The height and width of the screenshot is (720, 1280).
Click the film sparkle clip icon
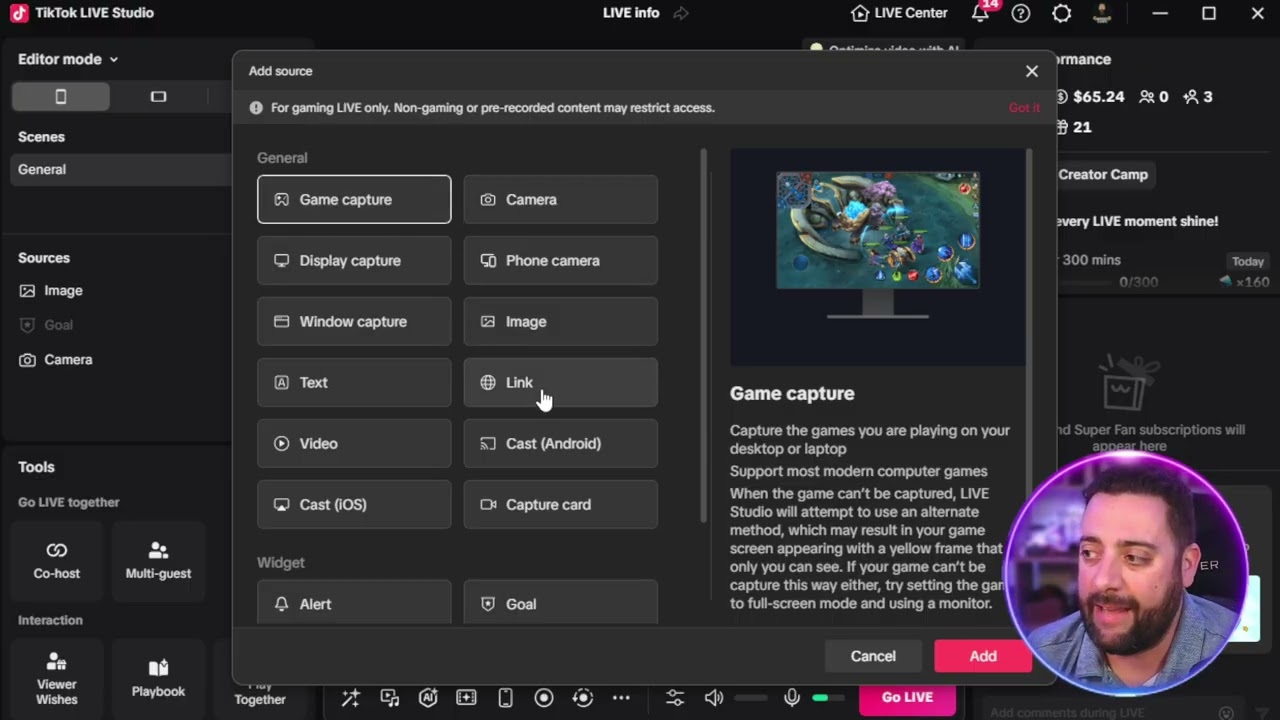click(x=466, y=698)
